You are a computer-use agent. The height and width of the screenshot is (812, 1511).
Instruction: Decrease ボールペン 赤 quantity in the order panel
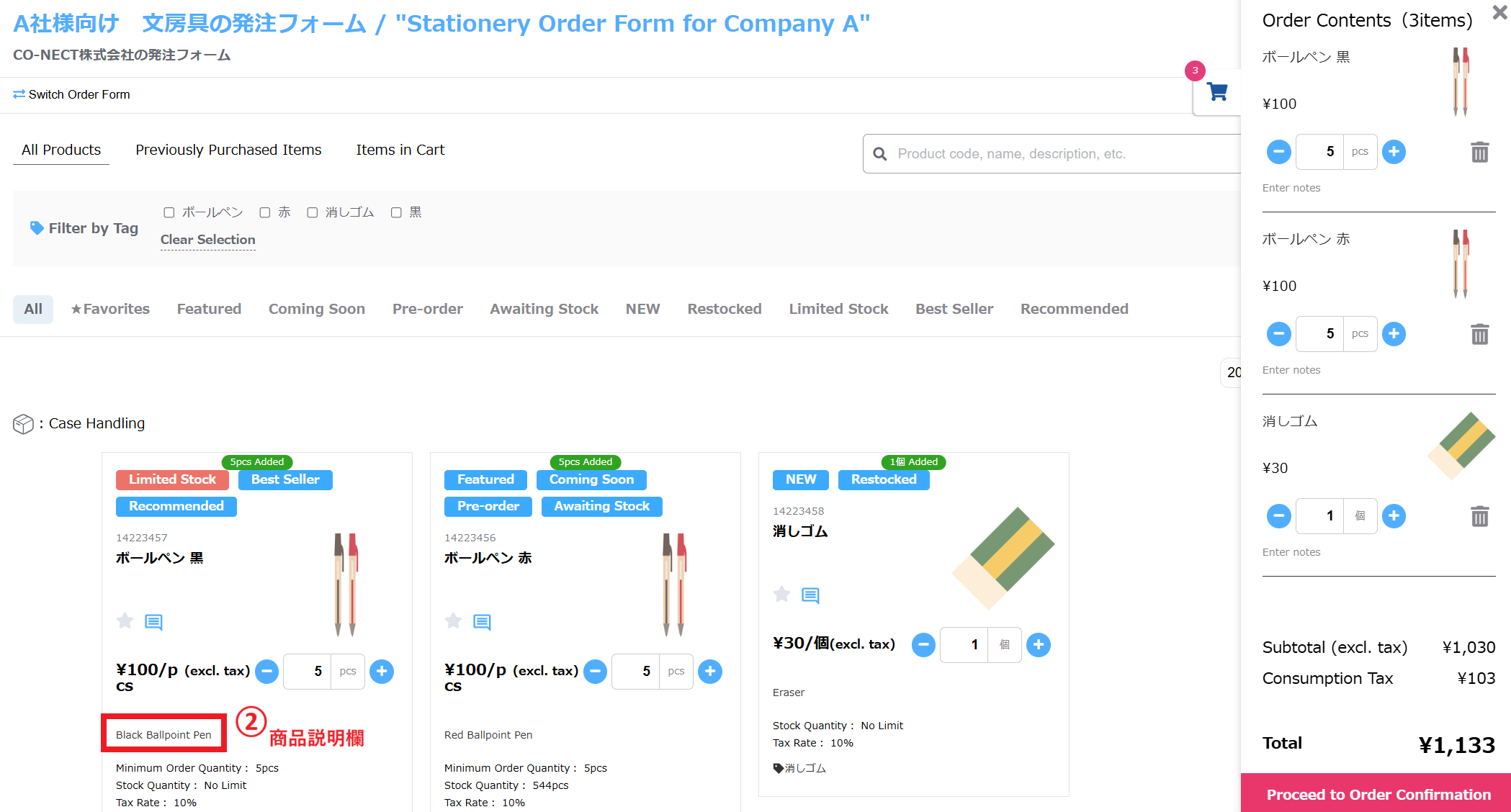(x=1278, y=334)
